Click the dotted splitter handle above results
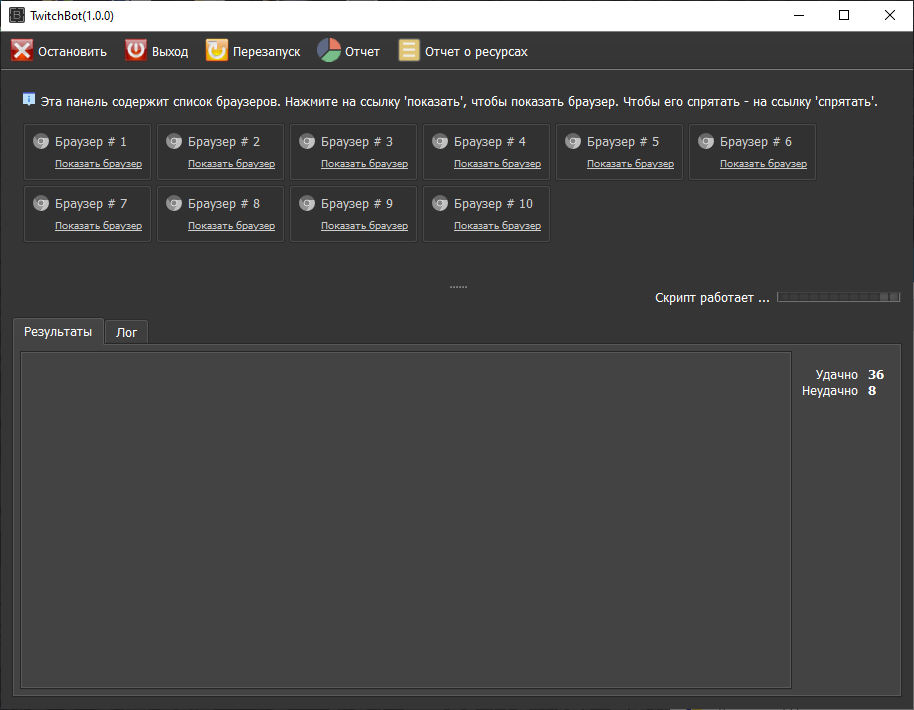The height and width of the screenshot is (710, 914). 458,287
